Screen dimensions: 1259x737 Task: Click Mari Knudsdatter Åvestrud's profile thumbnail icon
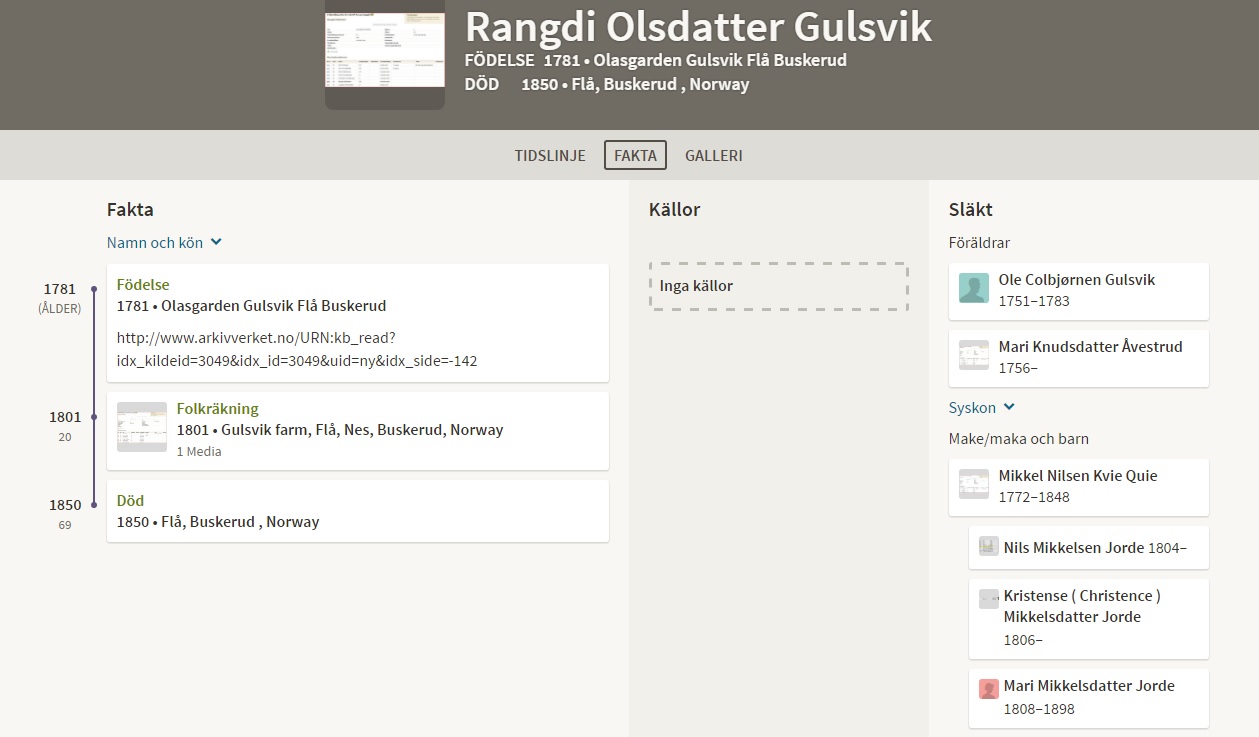(x=974, y=355)
